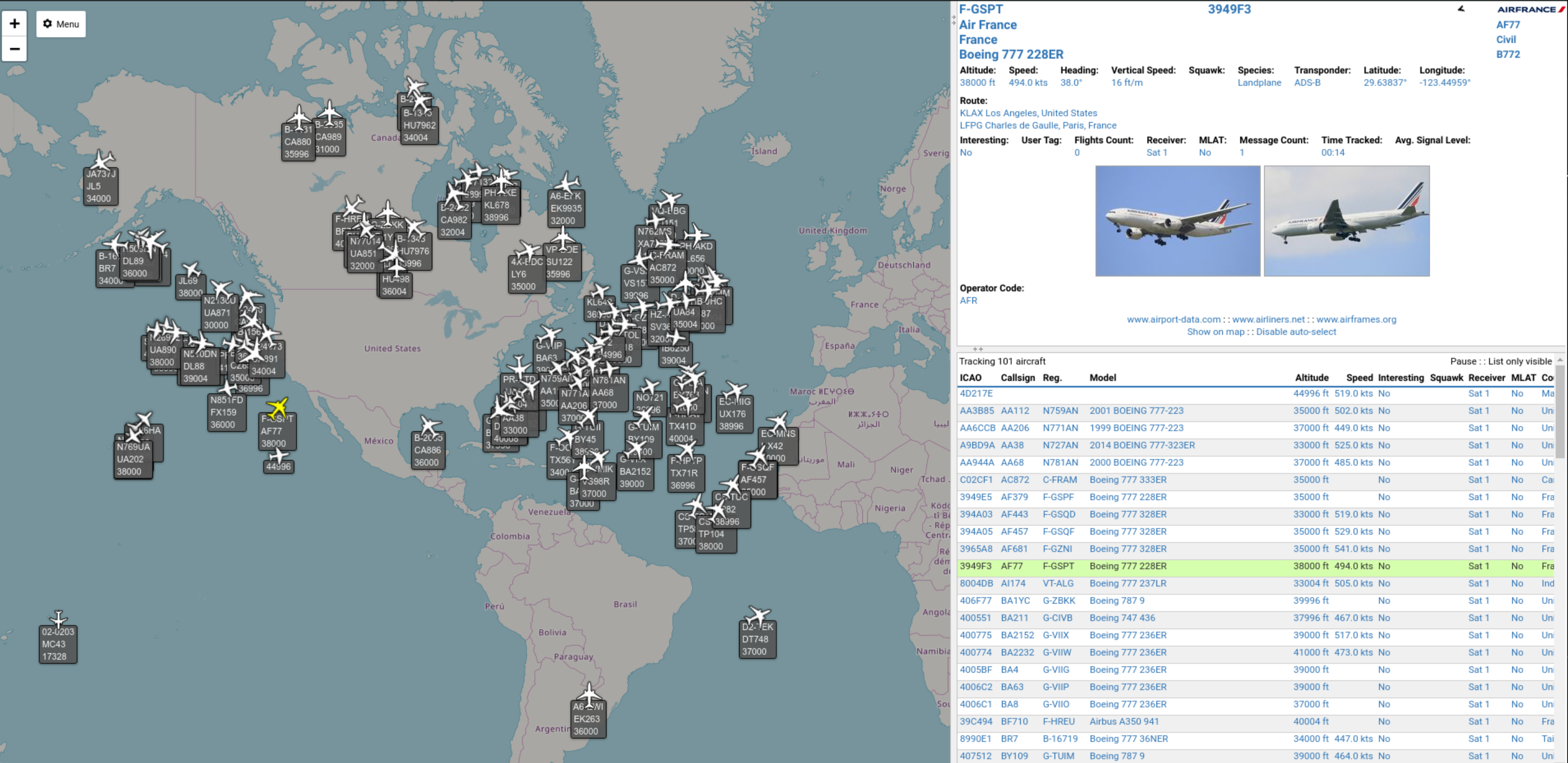The width and height of the screenshot is (1568, 763).
Task: Collapse the map with splitter arrows
Action: (x=954, y=20)
